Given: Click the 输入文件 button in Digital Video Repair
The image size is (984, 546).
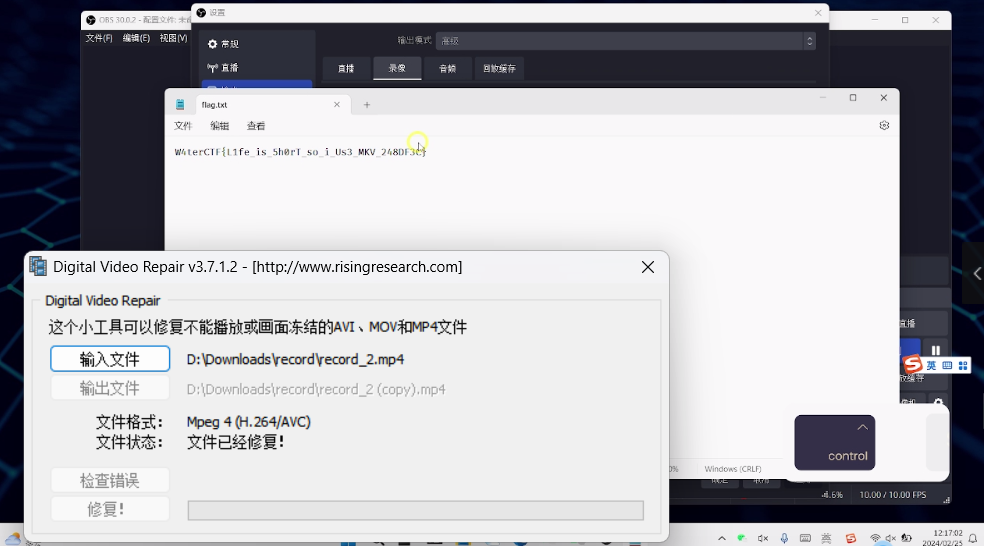Looking at the screenshot, I should point(110,359).
